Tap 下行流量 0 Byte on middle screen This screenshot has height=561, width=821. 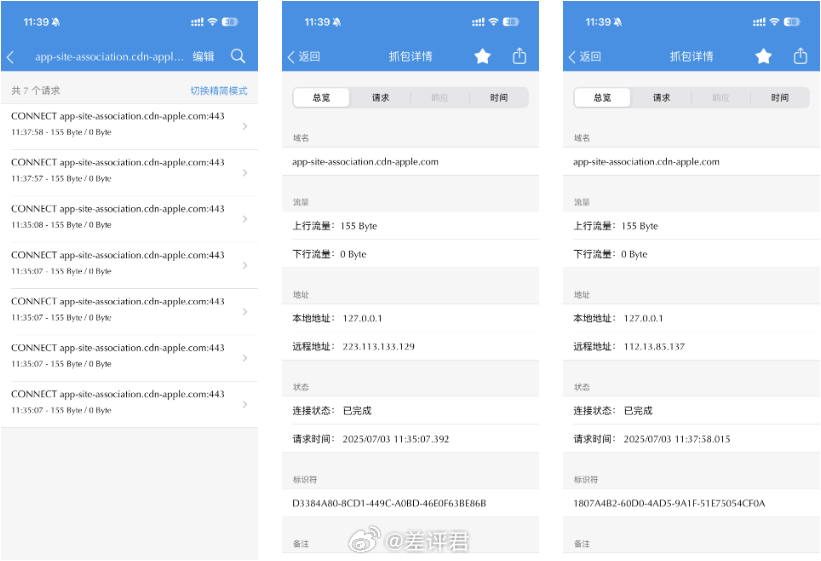pos(410,254)
